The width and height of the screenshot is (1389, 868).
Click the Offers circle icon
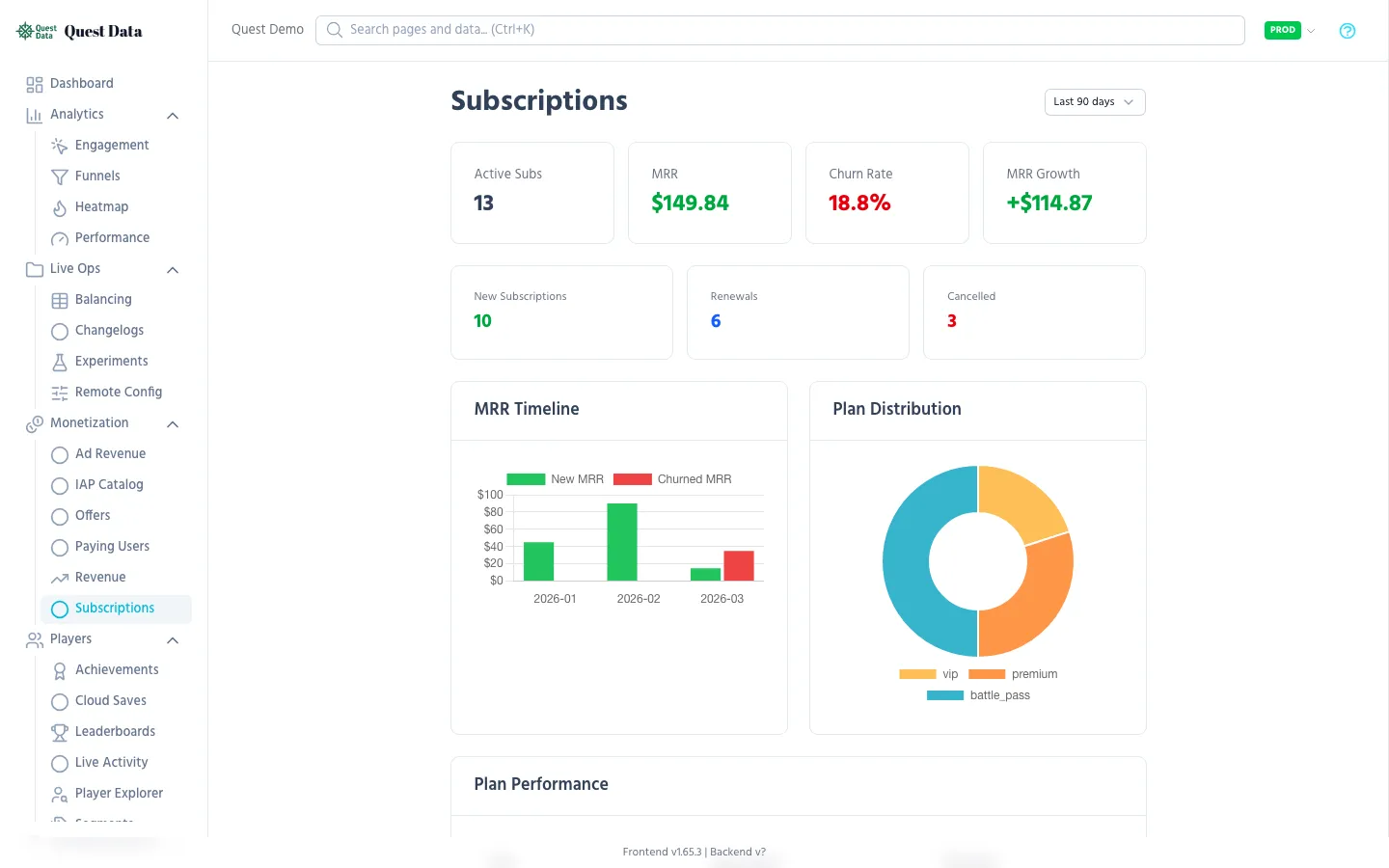60,516
